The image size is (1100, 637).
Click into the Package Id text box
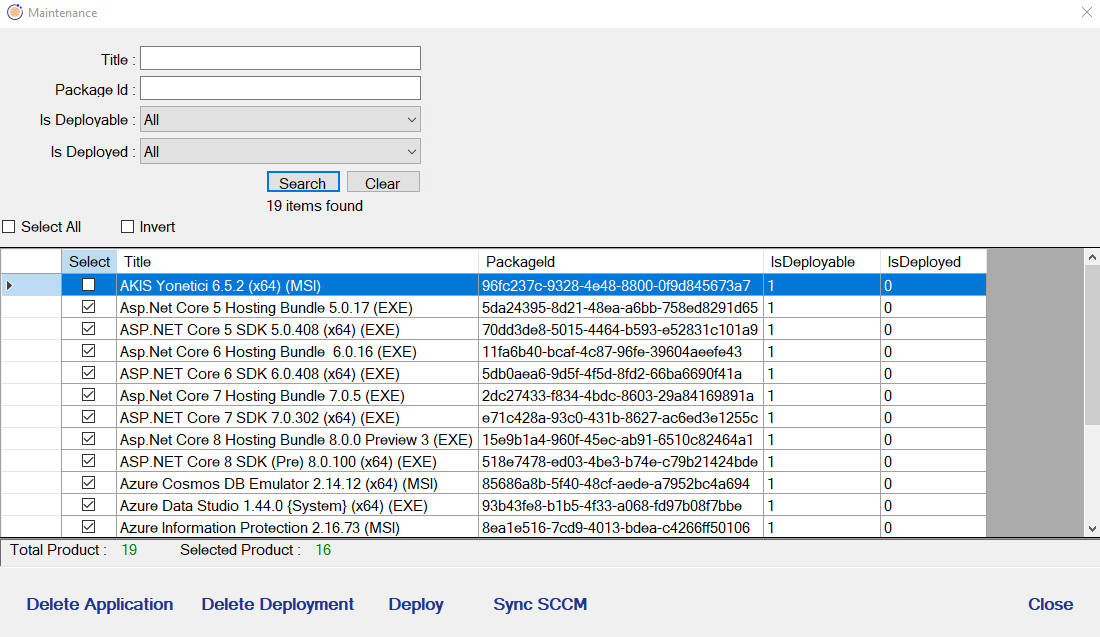click(x=280, y=88)
